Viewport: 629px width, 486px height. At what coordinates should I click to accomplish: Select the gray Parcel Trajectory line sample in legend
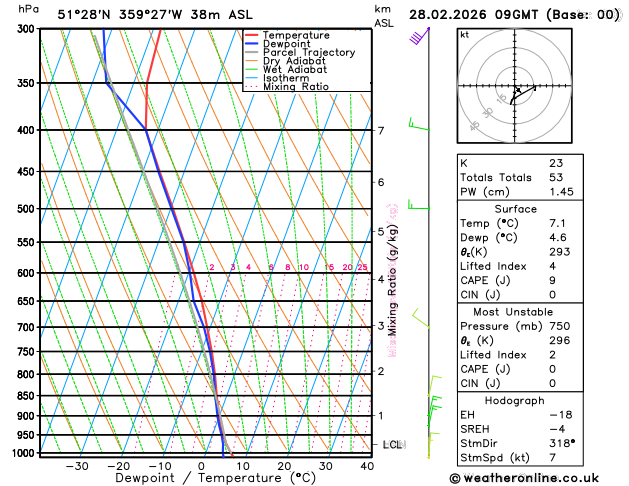[x=252, y=53]
